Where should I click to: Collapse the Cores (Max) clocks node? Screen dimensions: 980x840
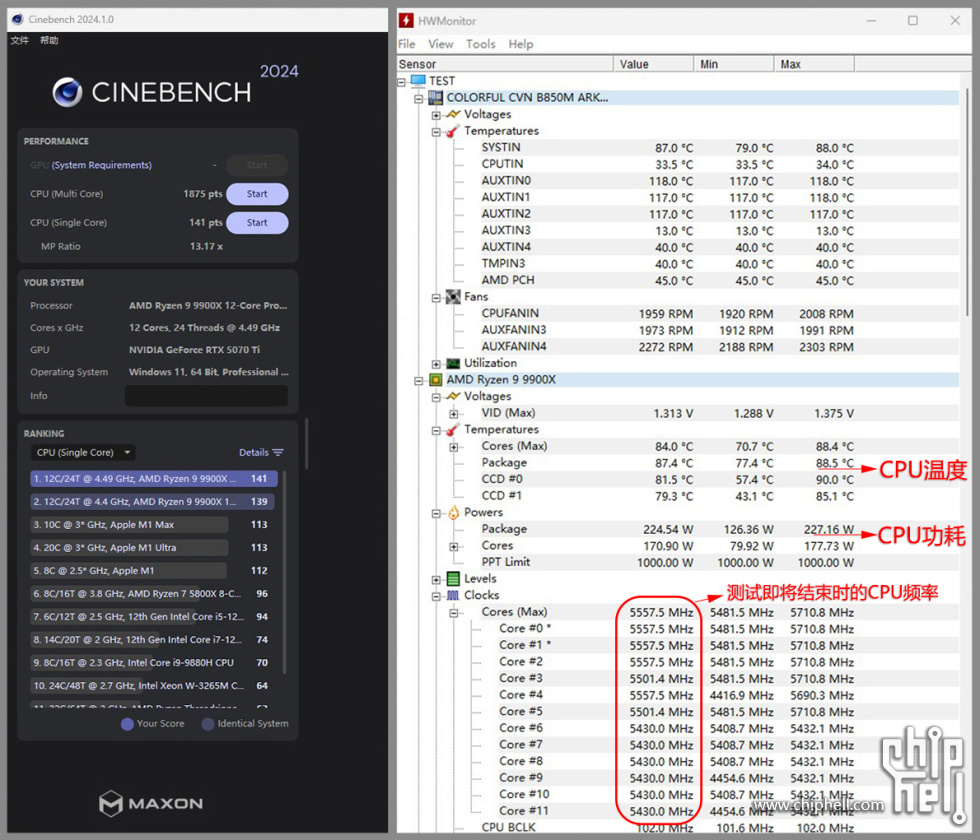coord(454,612)
